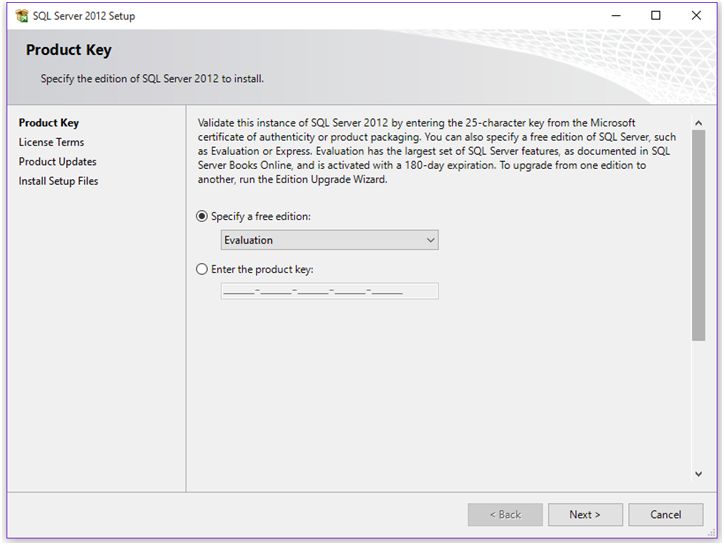Click the disabled Back button
724x545 pixels.
coord(505,515)
